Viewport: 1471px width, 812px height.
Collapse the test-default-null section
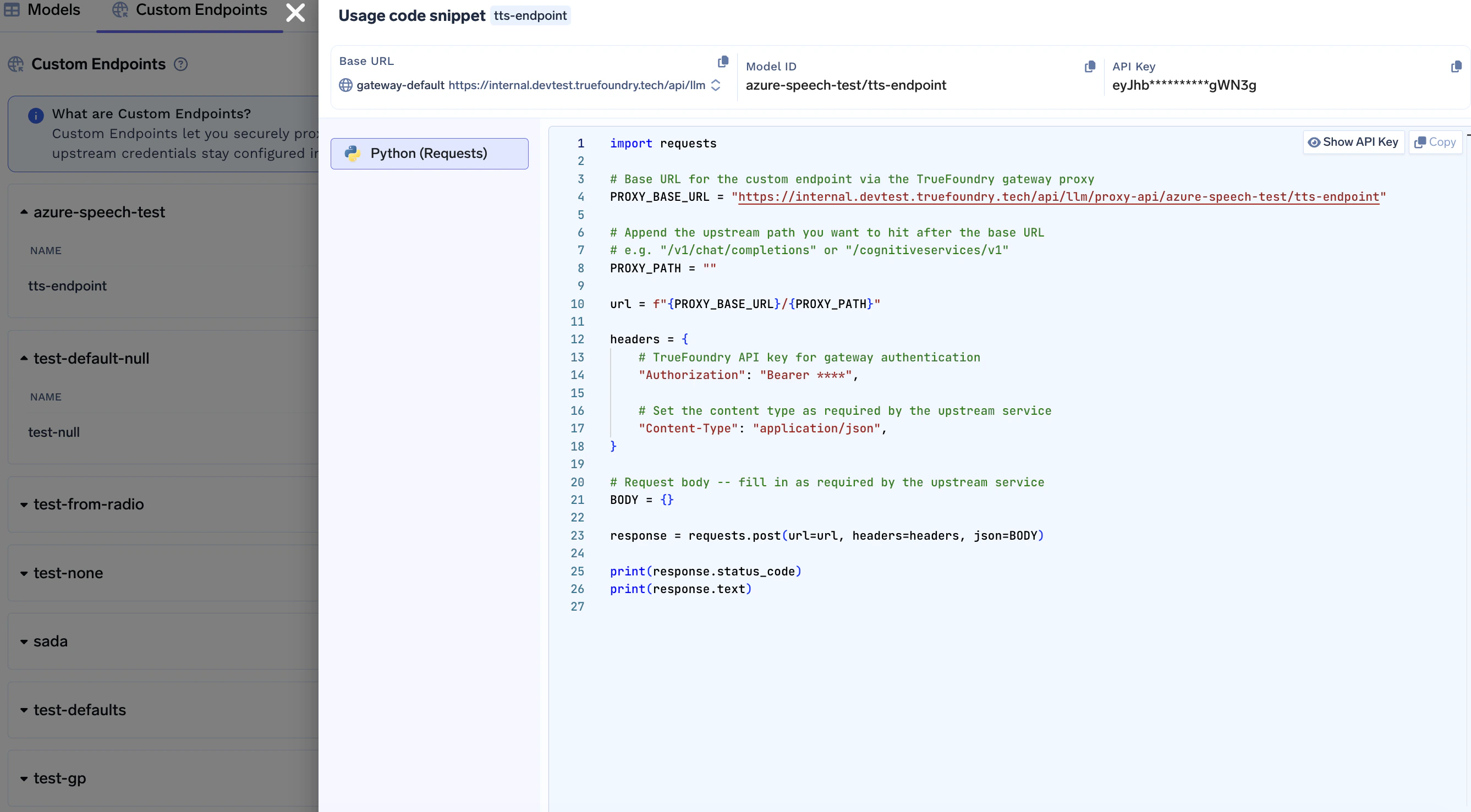click(24, 358)
